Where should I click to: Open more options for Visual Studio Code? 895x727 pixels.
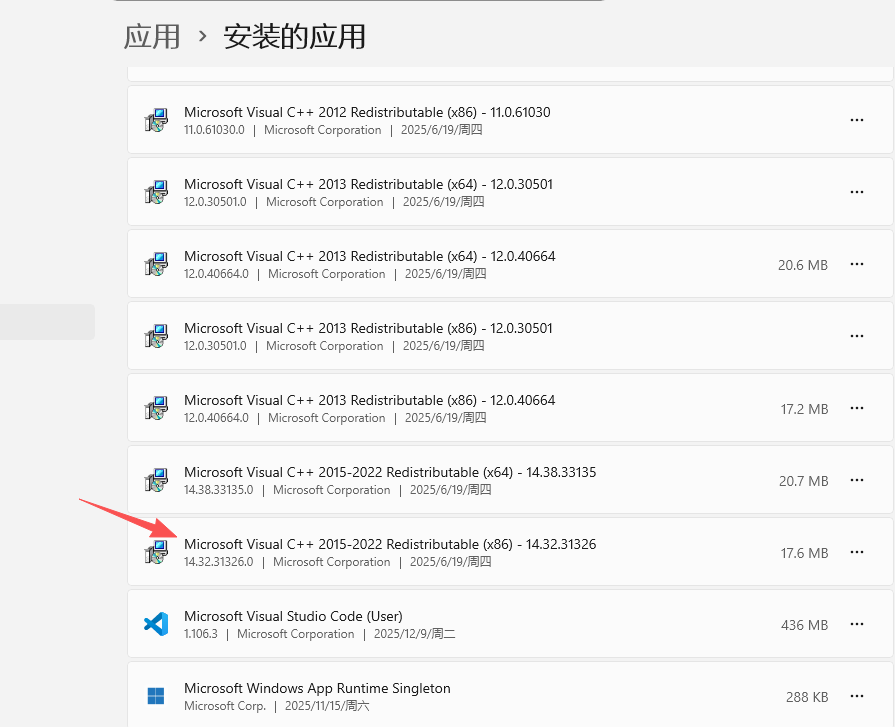click(x=856, y=624)
